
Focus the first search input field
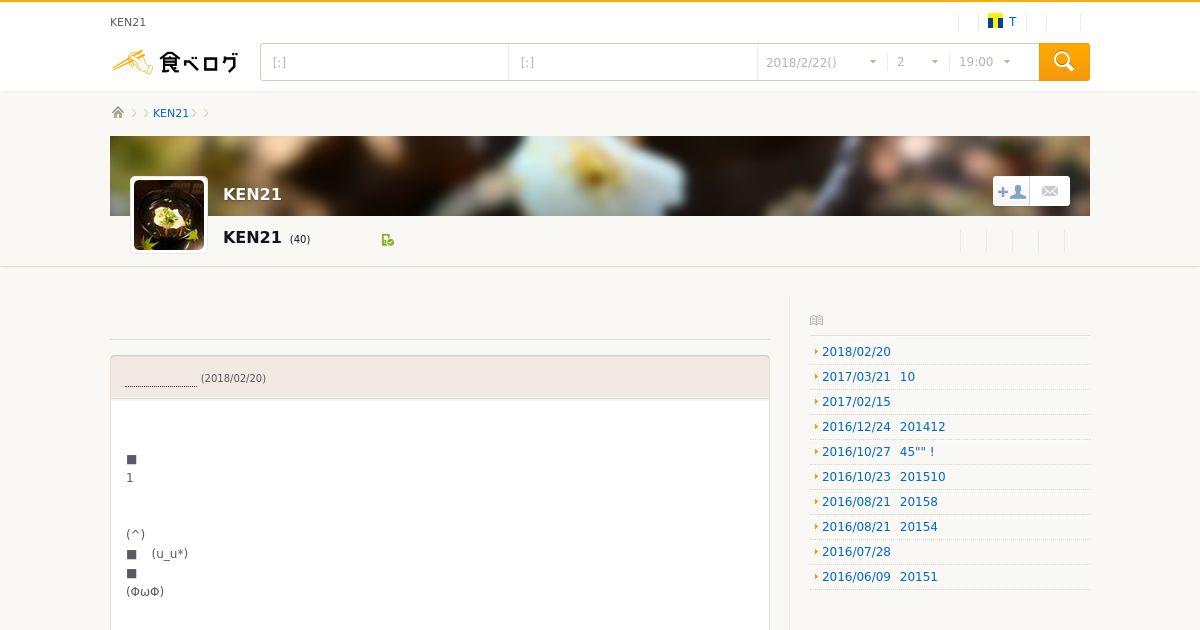384,62
